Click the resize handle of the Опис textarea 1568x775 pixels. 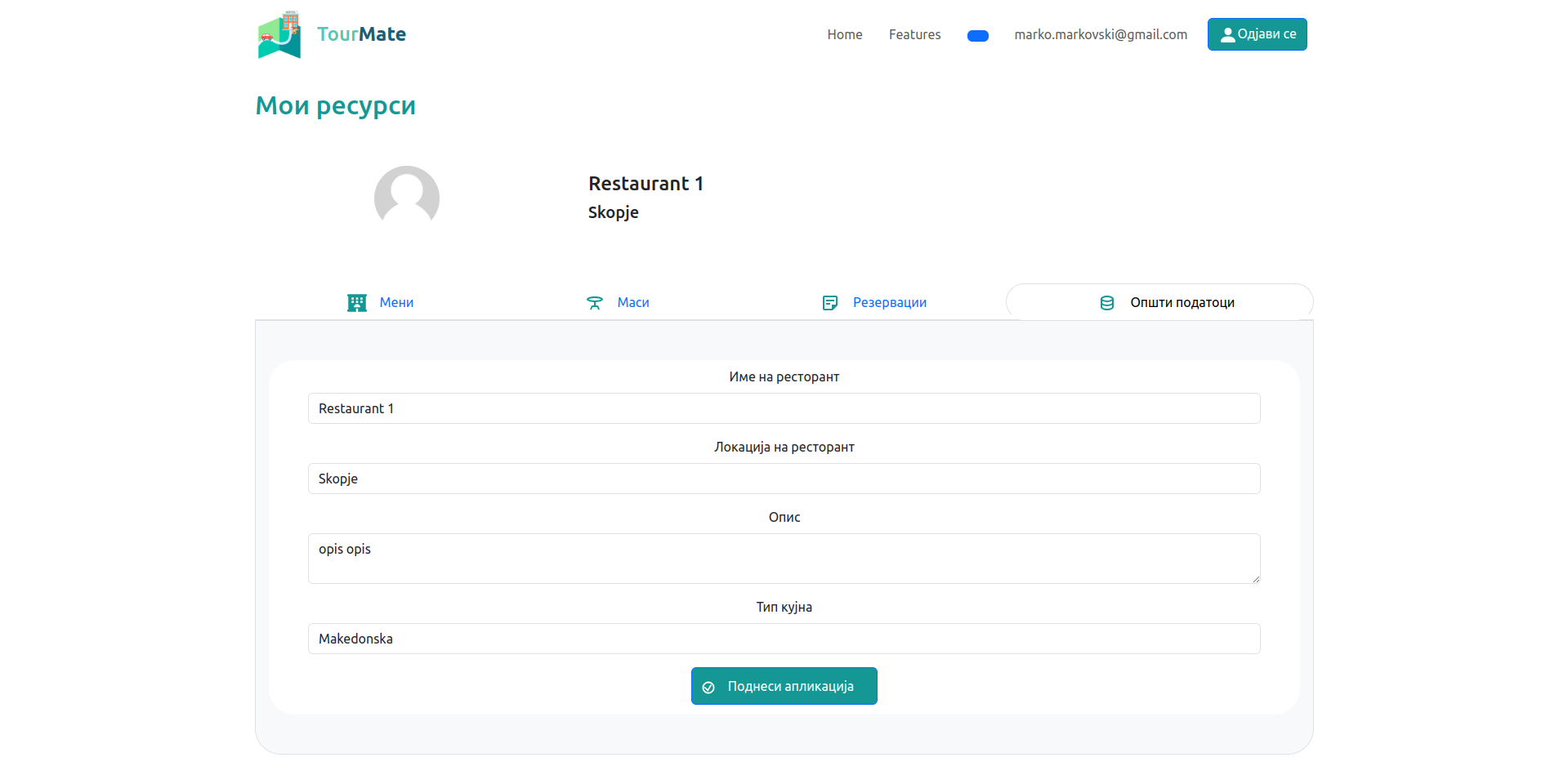[1255, 579]
